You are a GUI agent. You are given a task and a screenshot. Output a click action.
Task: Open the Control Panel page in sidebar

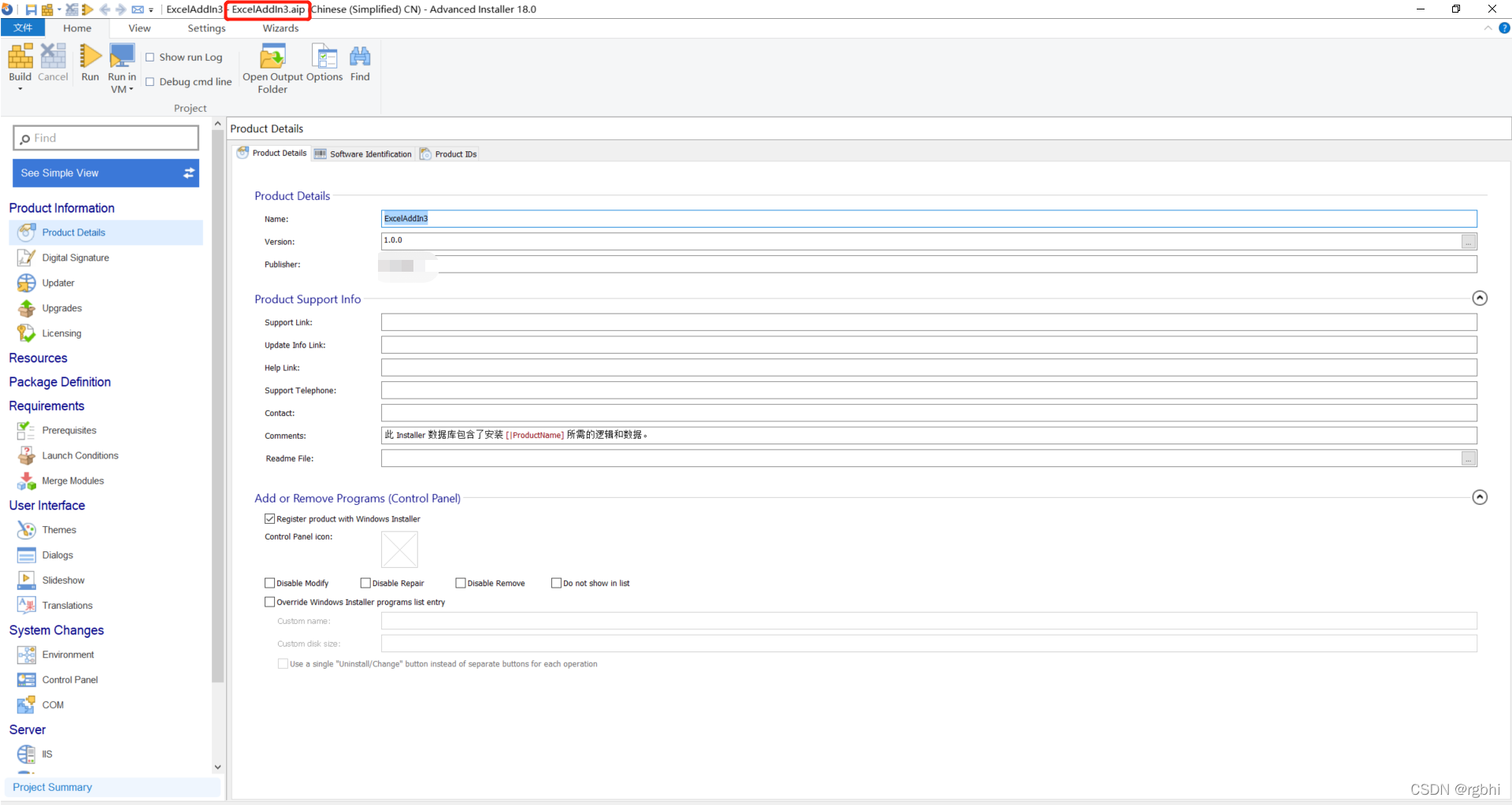click(70, 680)
